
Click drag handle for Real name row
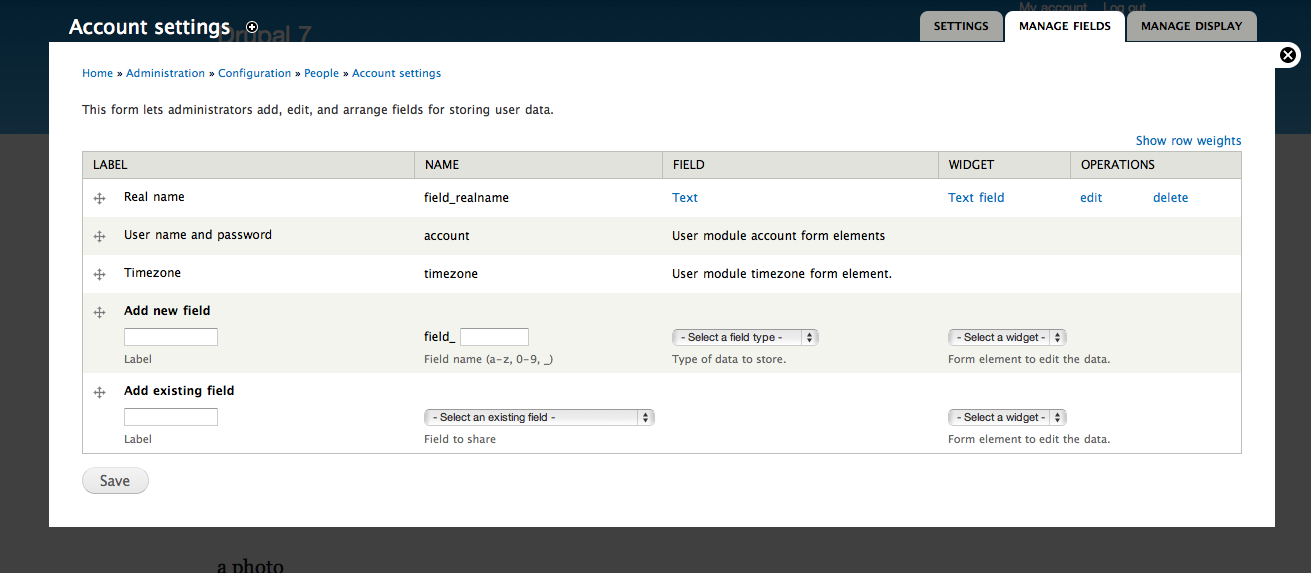[99, 199]
